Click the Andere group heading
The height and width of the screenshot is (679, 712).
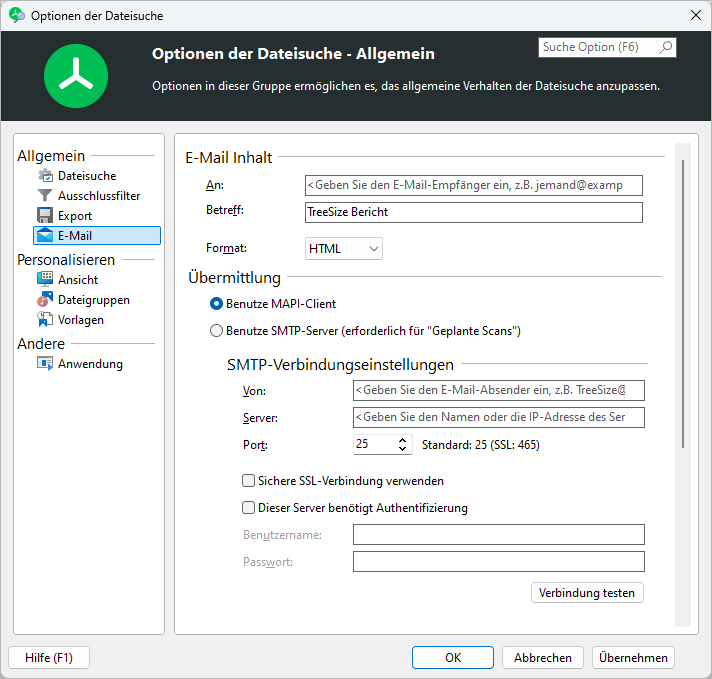coord(41,344)
